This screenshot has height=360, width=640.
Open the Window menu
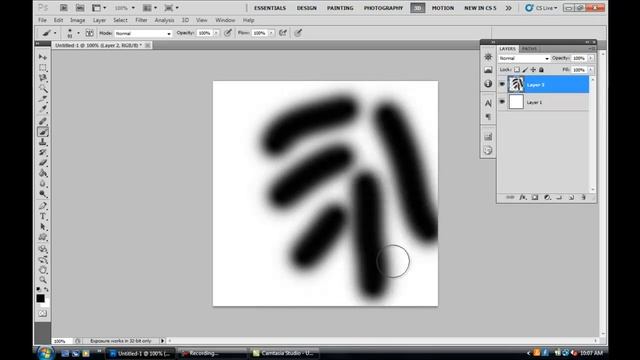(225, 20)
